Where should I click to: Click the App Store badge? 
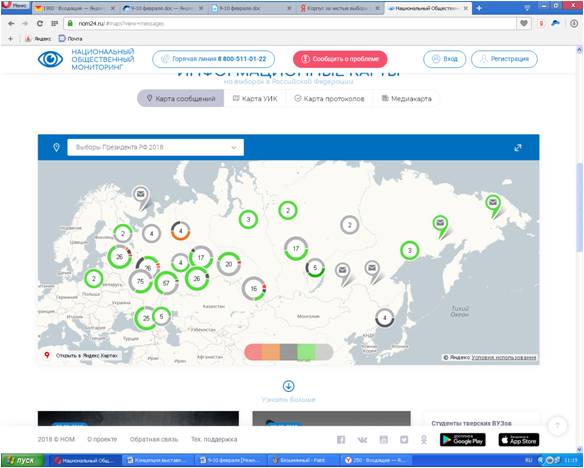click(x=519, y=440)
